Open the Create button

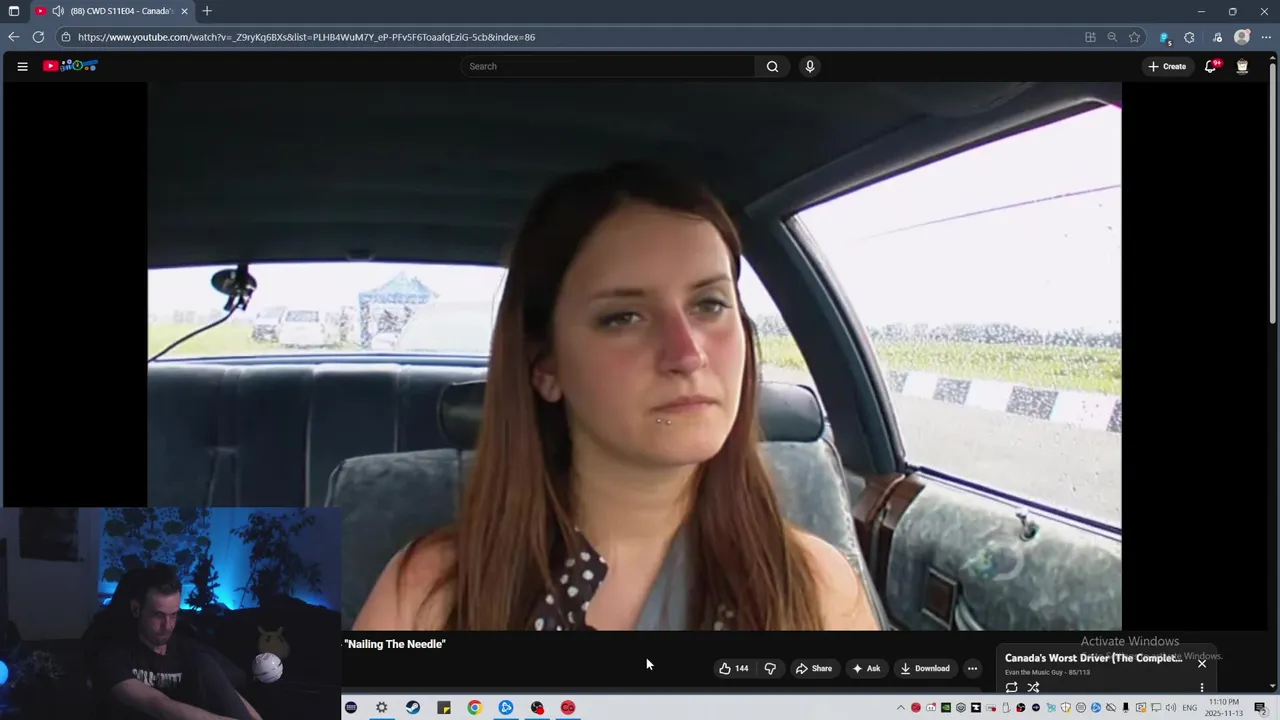pyautogui.click(x=1167, y=66)
